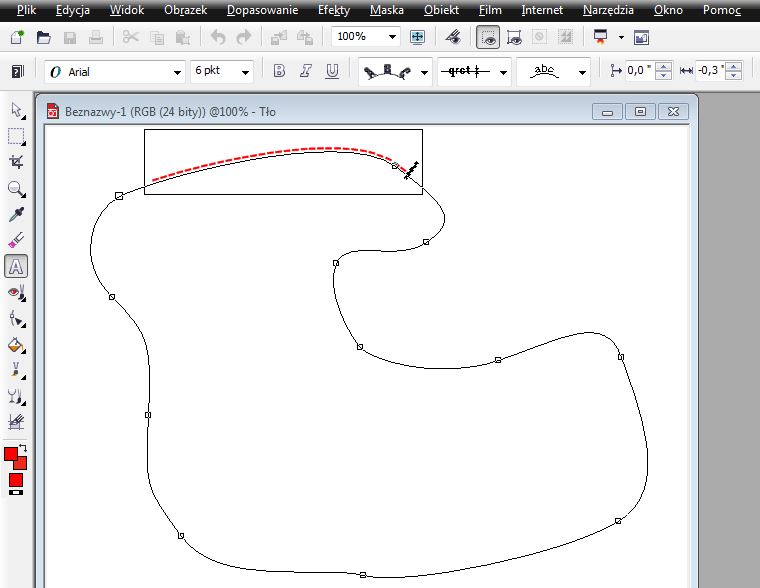760x588 pixels.
Task: Select the Eraser tool
Action: point(16,240)
